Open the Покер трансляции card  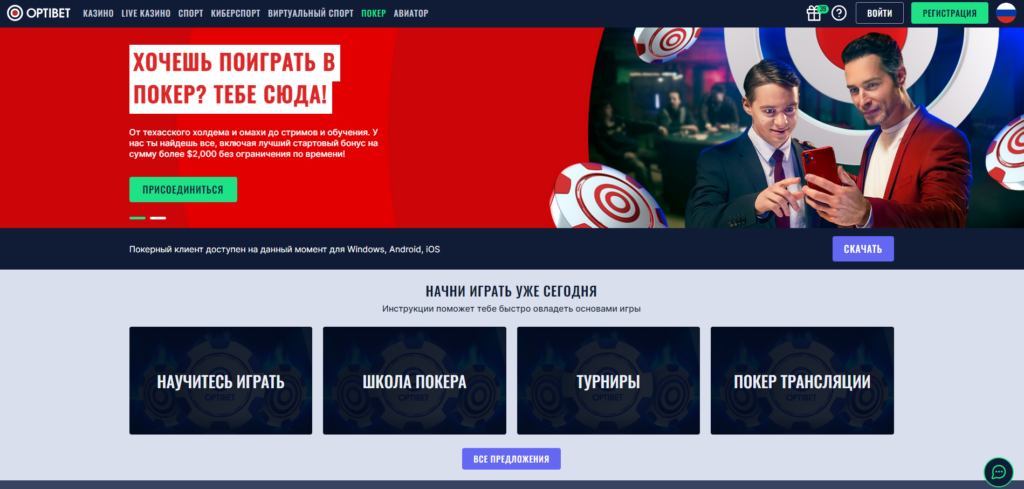pyautogui.click(x=802, y=381)
